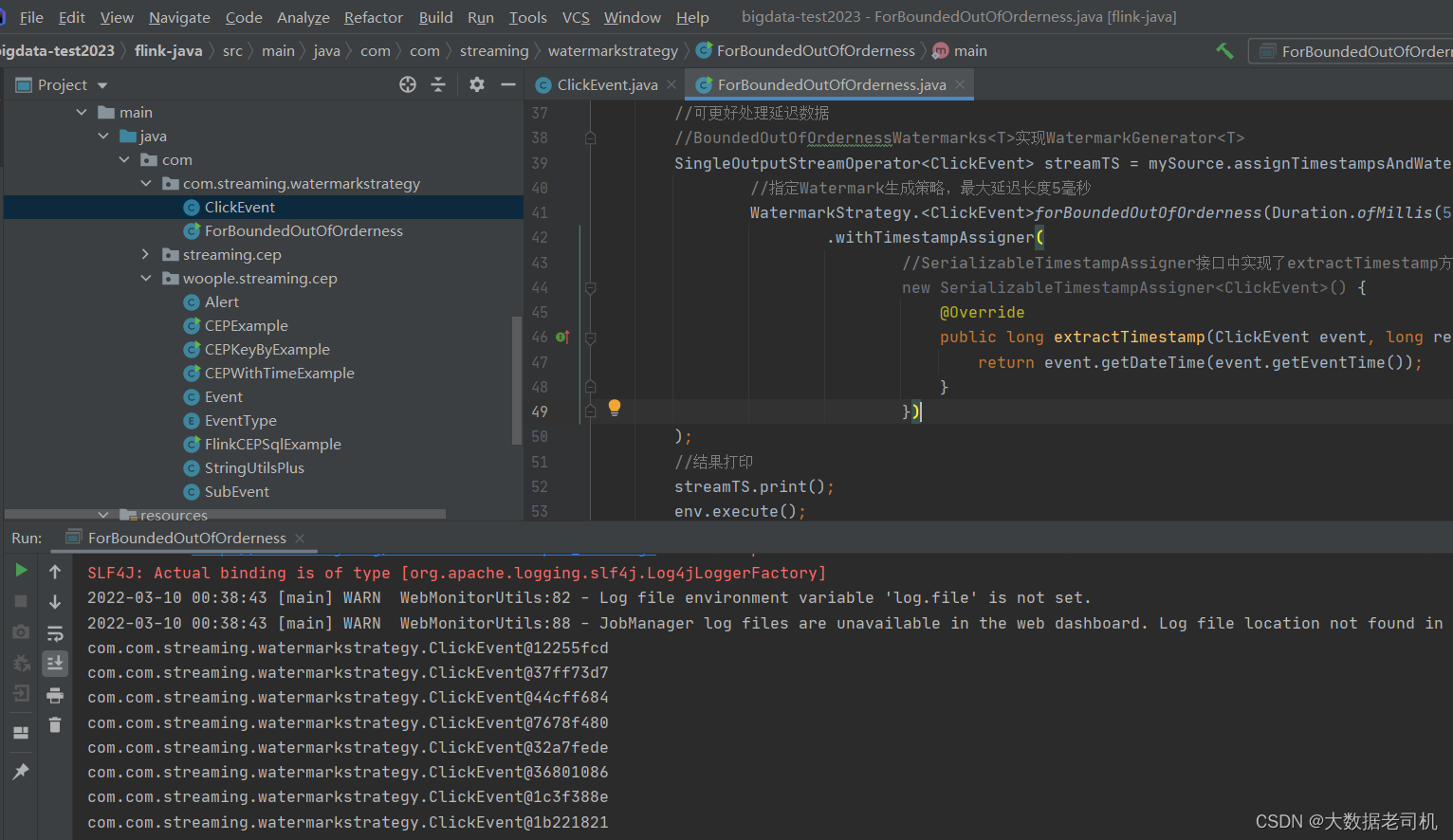Click the streaming breadcrumb segment

coord(494,50)
